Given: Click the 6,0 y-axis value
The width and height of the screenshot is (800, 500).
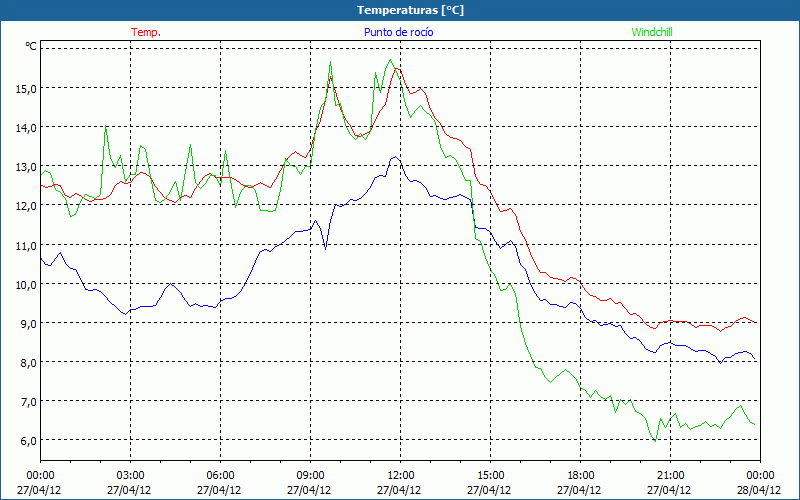Looking at the screenshot, I should click(x=29, y=441).
